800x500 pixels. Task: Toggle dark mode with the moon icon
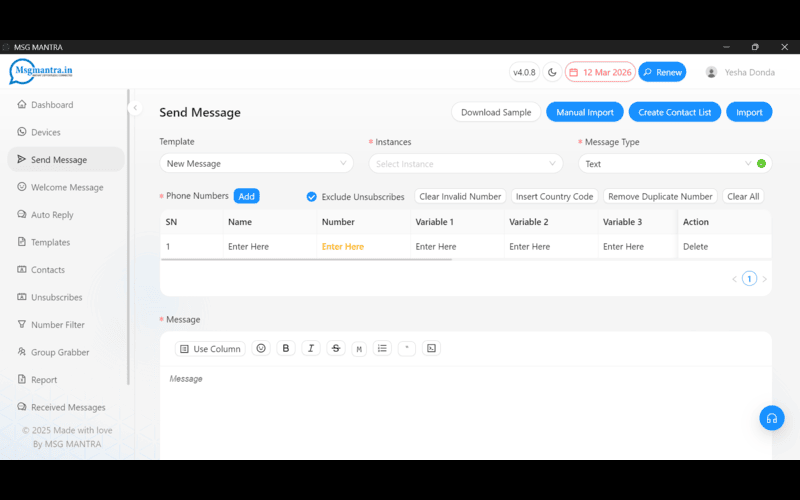pyautogui.click(x=552, y=72)
